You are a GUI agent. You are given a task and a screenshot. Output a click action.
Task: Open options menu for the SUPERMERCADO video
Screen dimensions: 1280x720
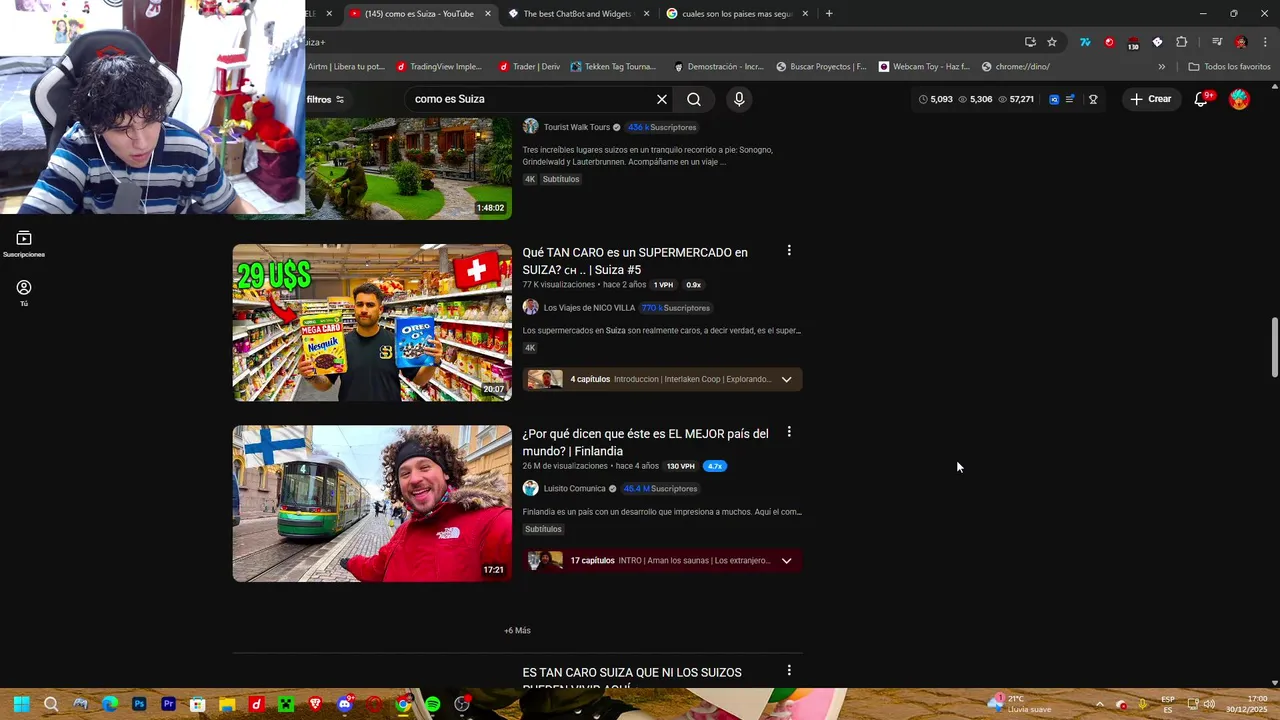(x=789, y=251)
